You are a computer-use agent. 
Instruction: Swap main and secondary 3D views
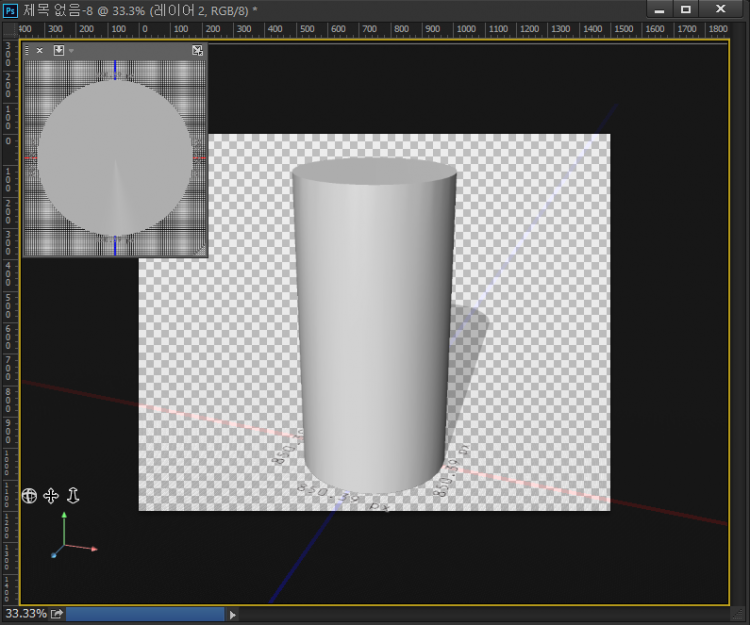coord(197,50)
